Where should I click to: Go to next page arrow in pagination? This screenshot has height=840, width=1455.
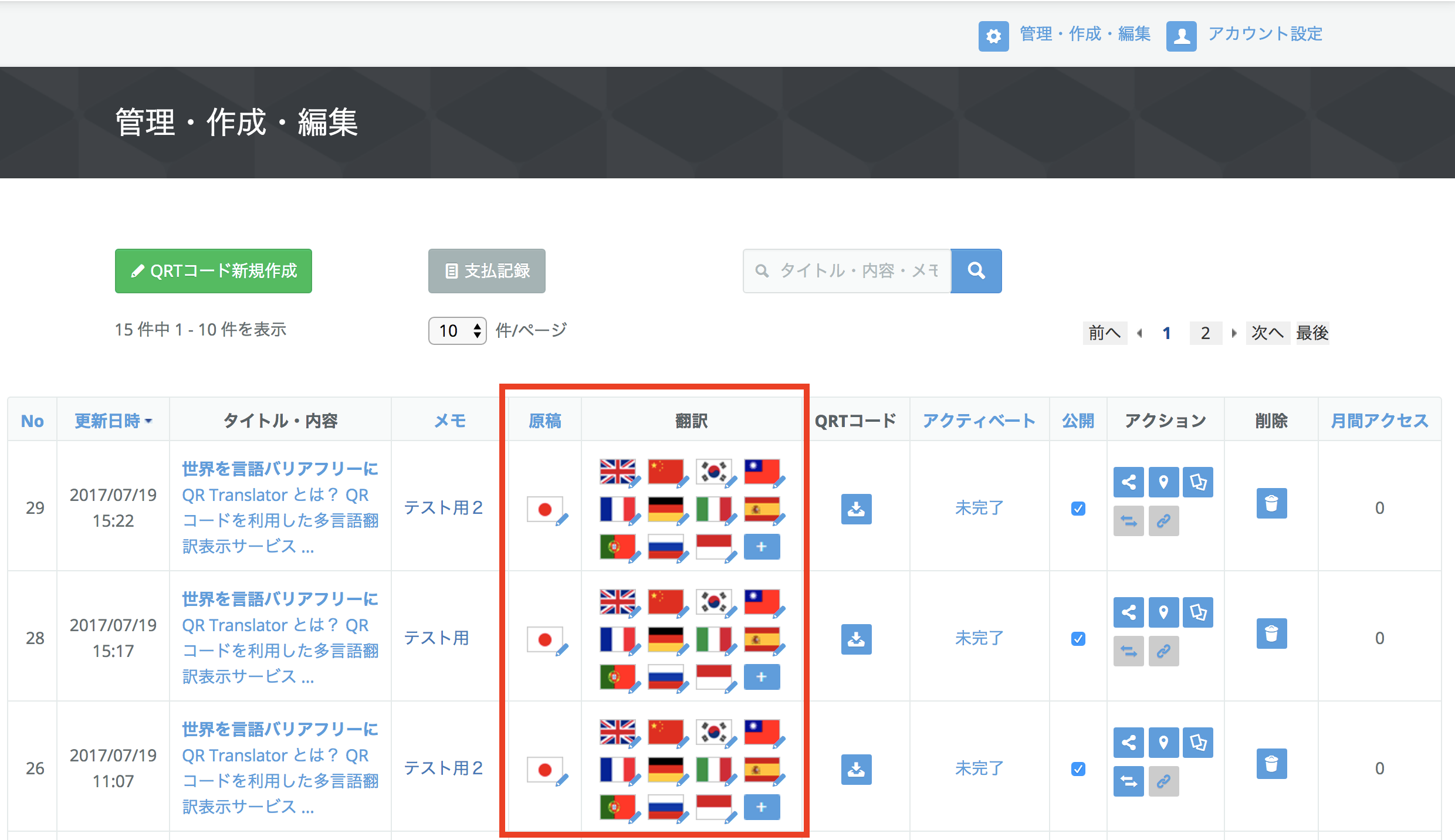[x=1234, y=333]
